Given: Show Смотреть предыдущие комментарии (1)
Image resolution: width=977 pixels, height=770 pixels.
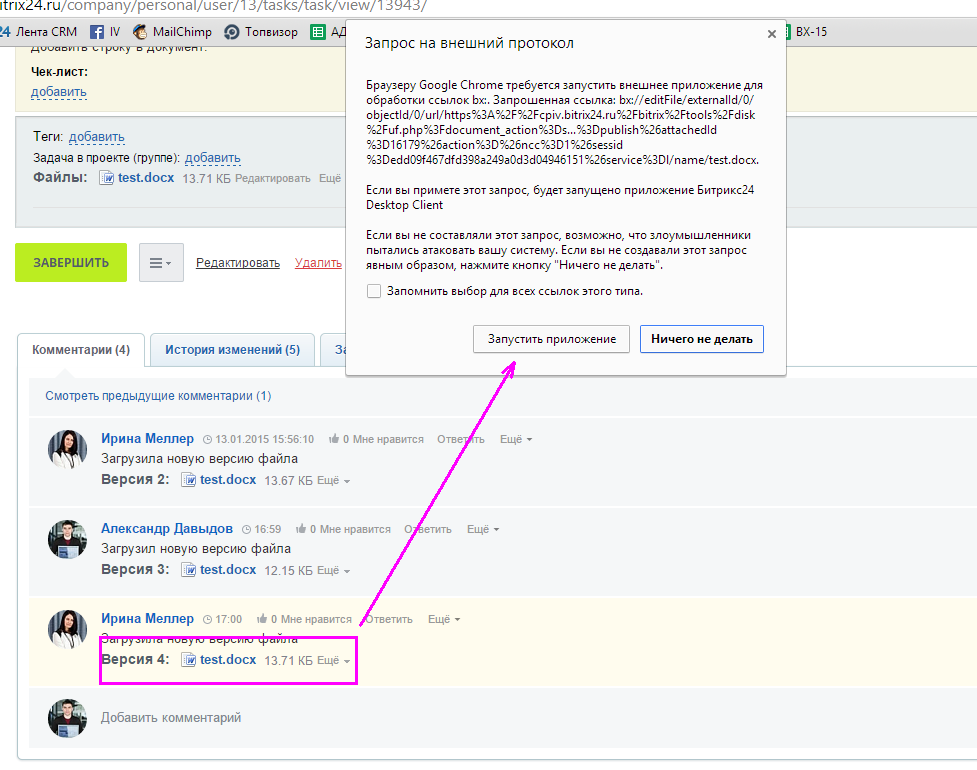Looking at the screenshot, I should (x=158, y=396).
